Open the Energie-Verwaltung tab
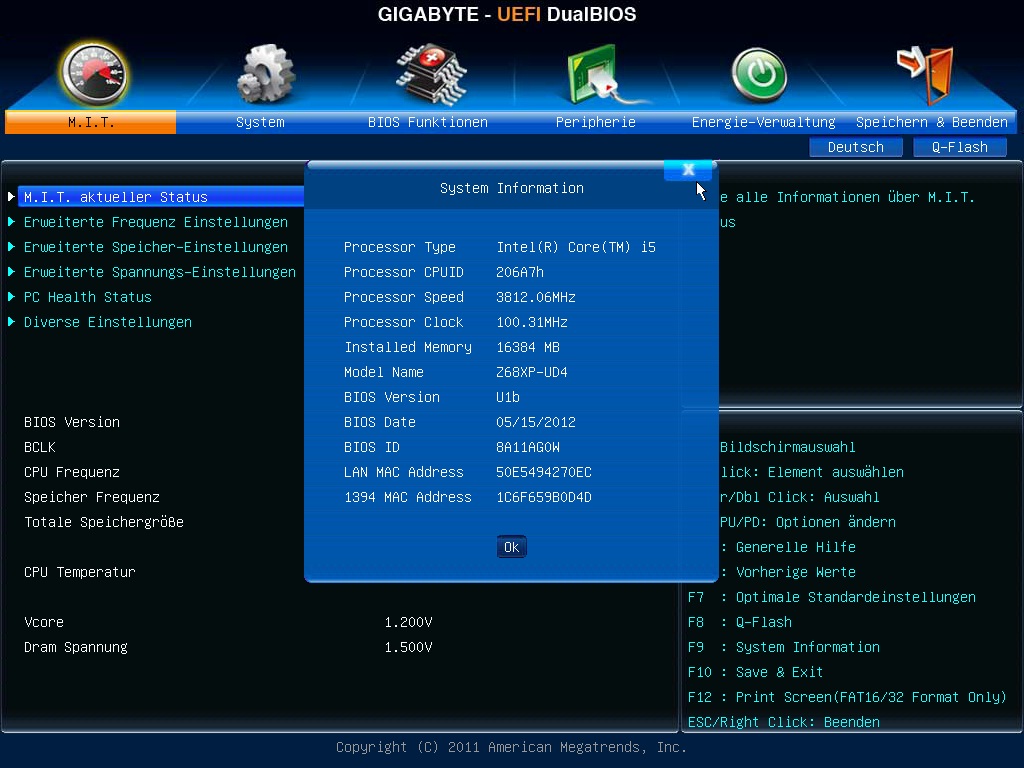The width and height of the screenshot is (1024, 768). [763, 122]
